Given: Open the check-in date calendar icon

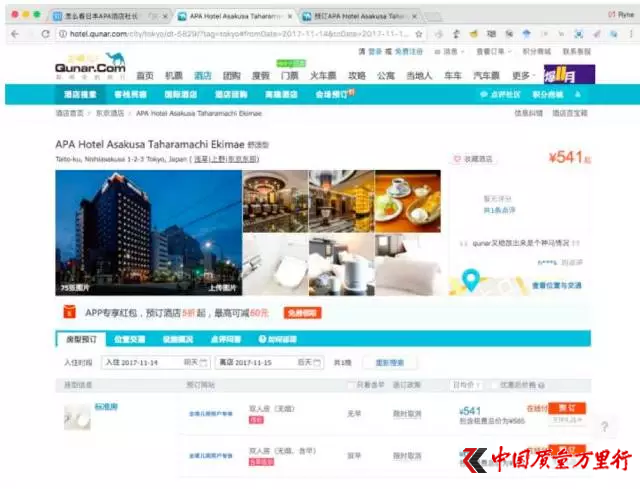Looking at the screenshot, I should pos(203,362).
